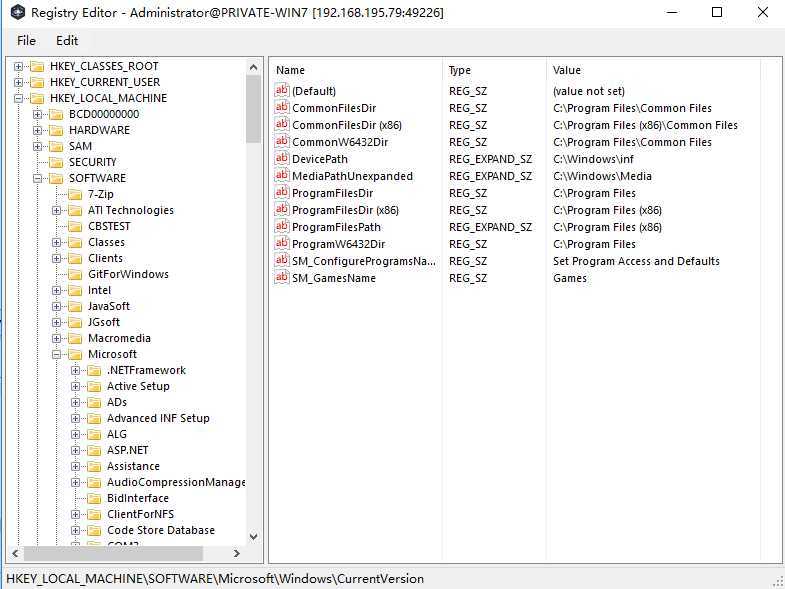The image size is (785, 589).
Task: Select the ClientForNFS key
Action: click(141, 514)
